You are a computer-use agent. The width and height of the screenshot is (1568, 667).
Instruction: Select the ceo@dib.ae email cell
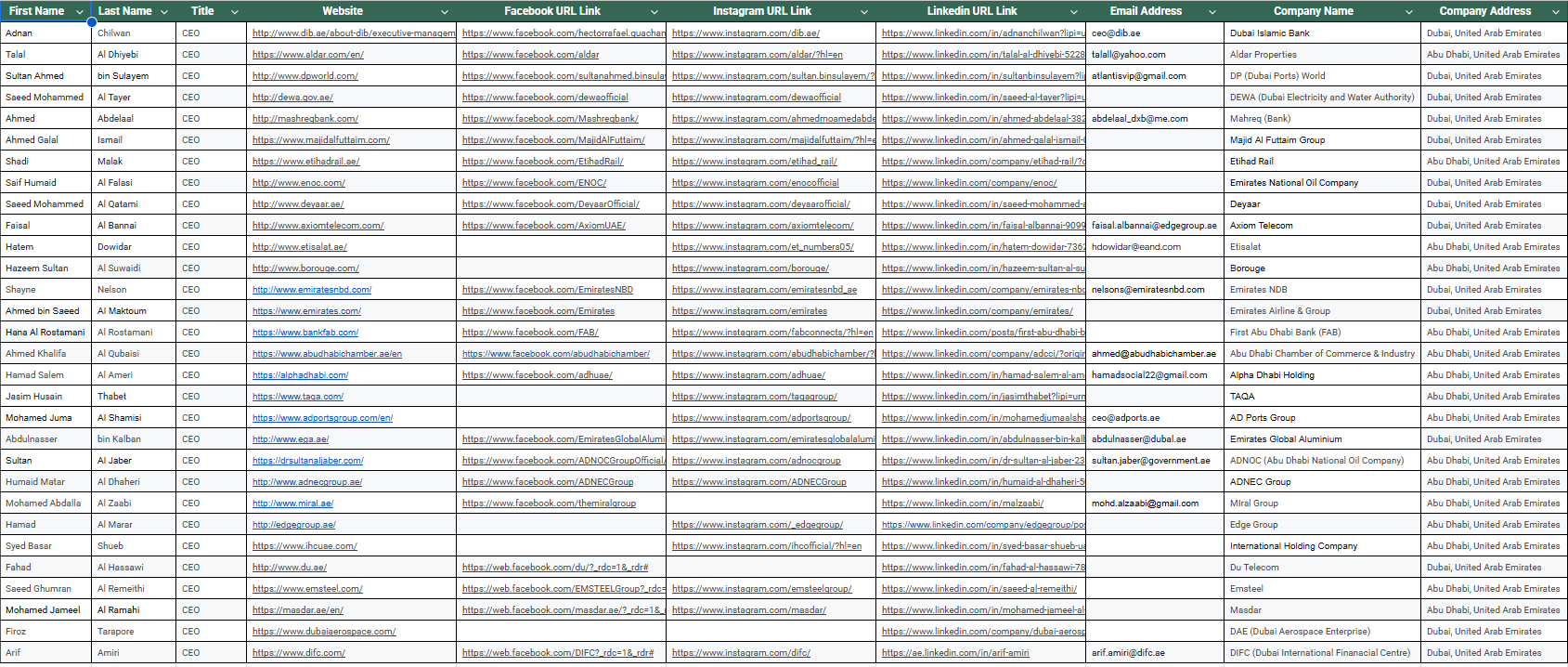[1155, 33]
